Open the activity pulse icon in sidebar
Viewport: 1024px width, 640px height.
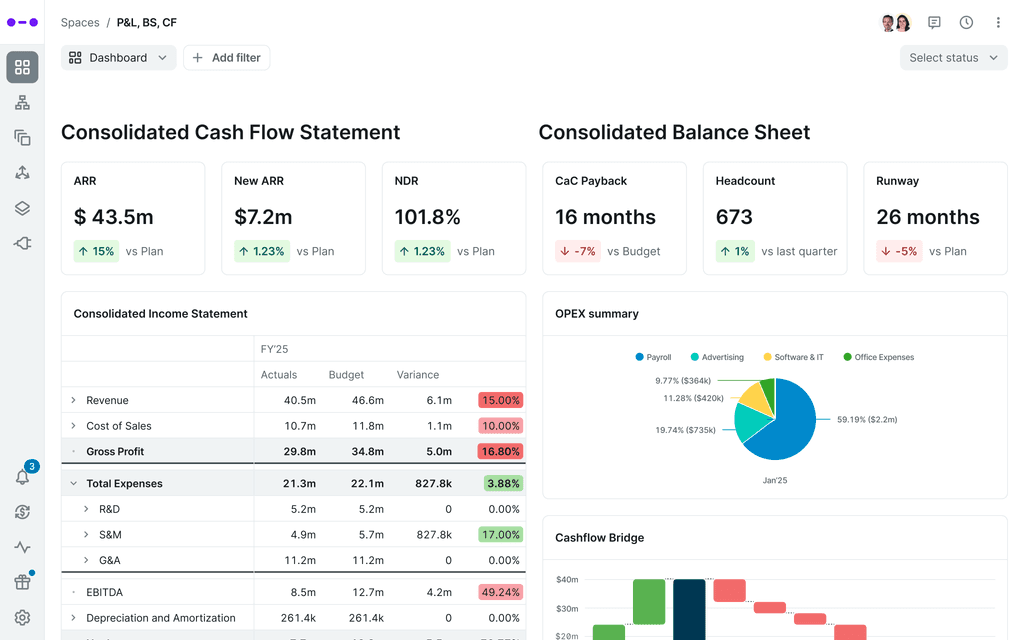point(22,547)
